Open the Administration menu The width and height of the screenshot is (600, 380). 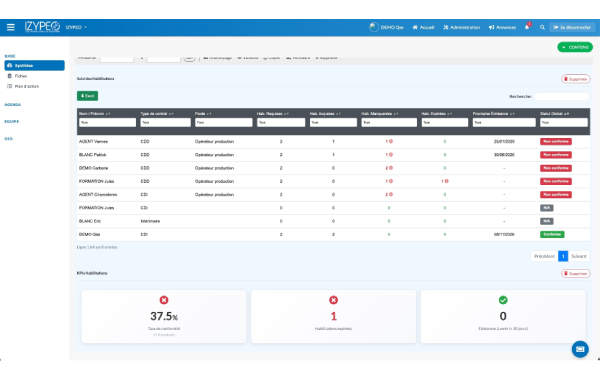pos(461,27)
